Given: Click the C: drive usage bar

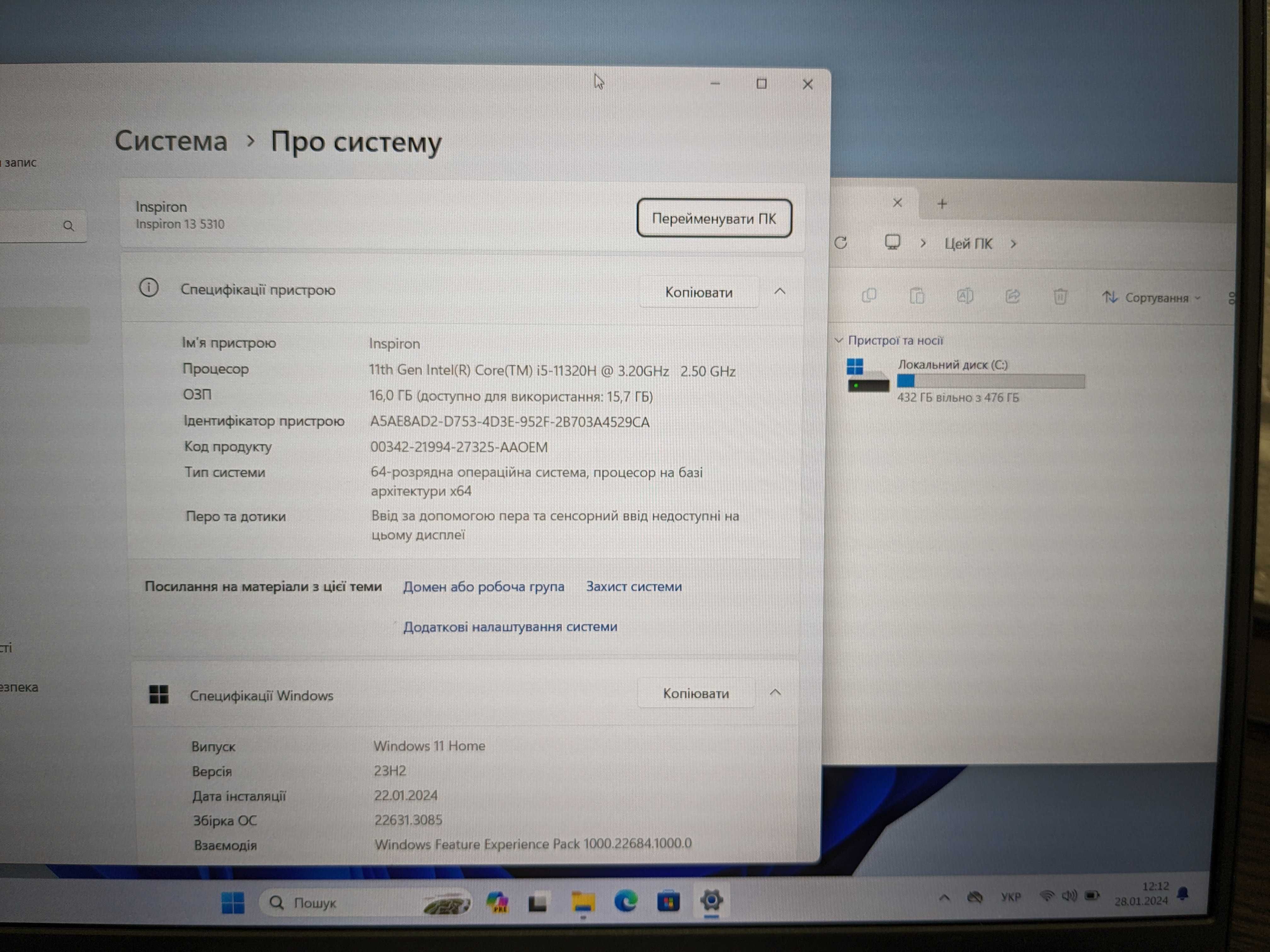Looking at the screenshot, I should 990,381.
